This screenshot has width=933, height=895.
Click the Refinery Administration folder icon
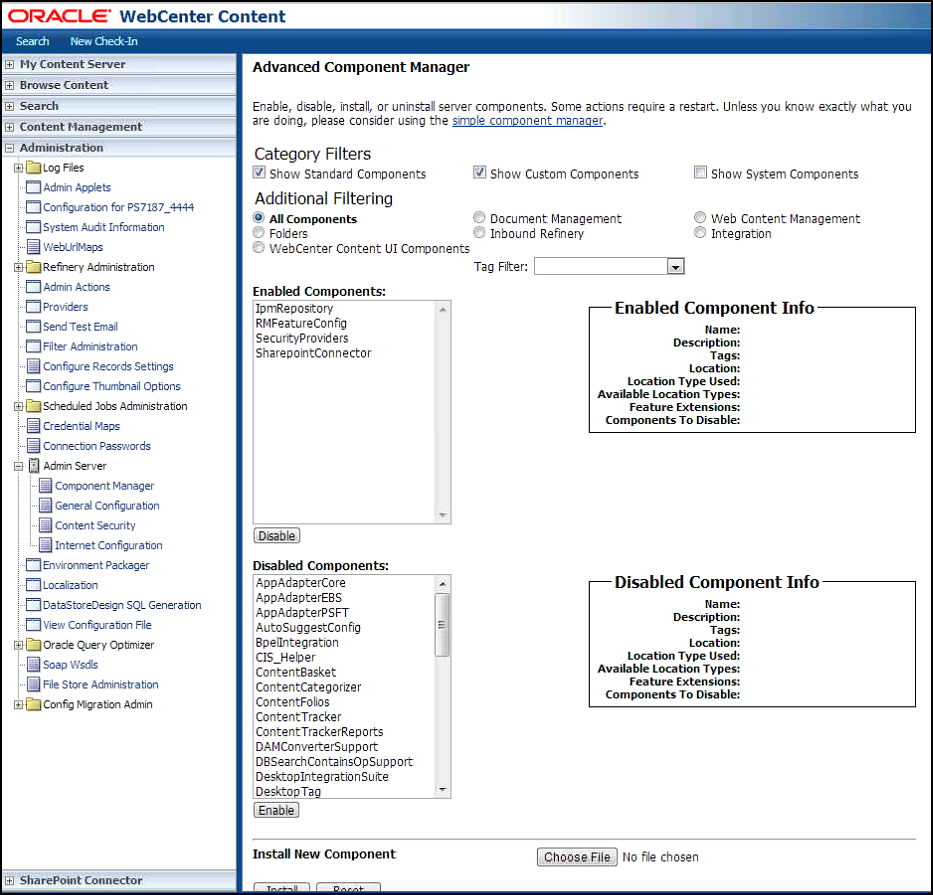point(34,267)
